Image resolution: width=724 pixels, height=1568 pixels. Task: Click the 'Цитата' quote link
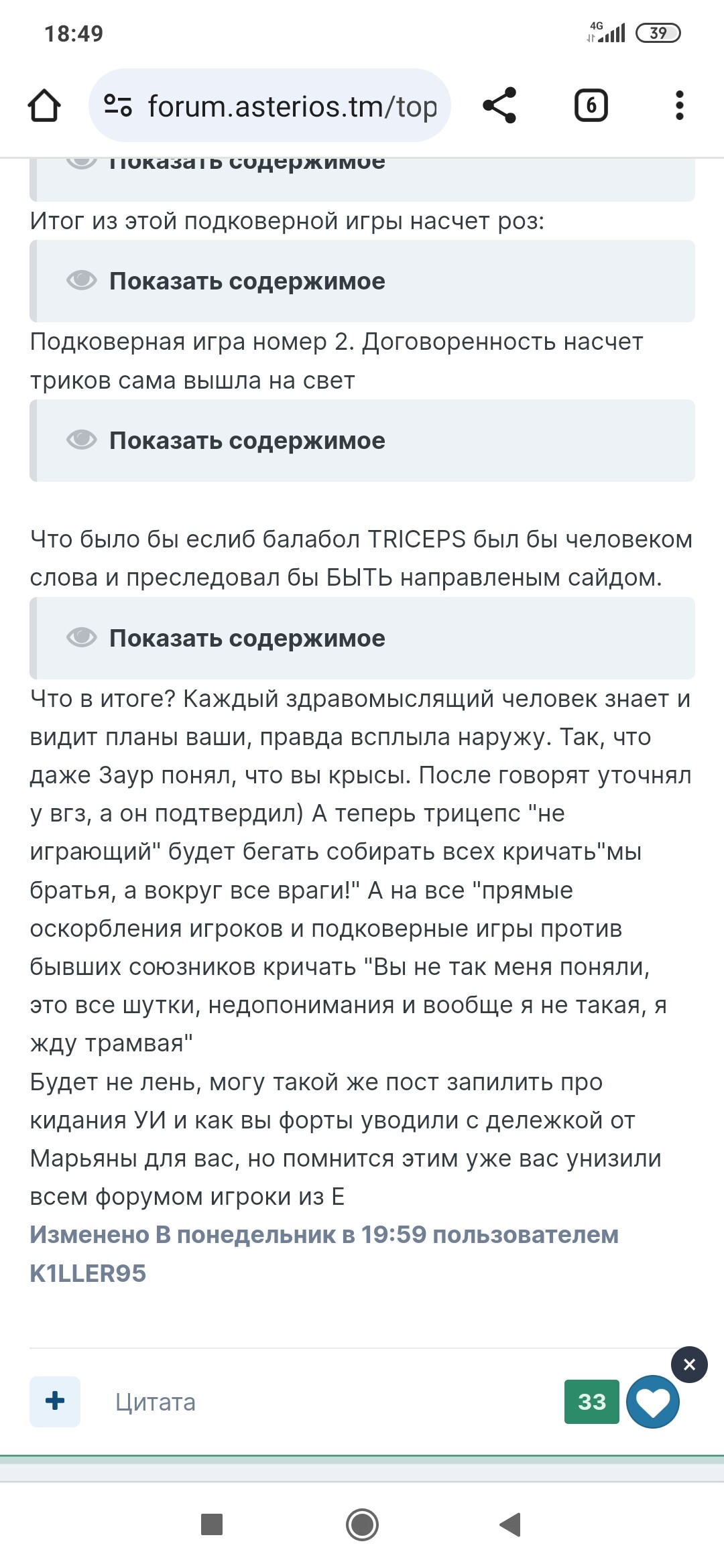click(x=156, y=1402)
